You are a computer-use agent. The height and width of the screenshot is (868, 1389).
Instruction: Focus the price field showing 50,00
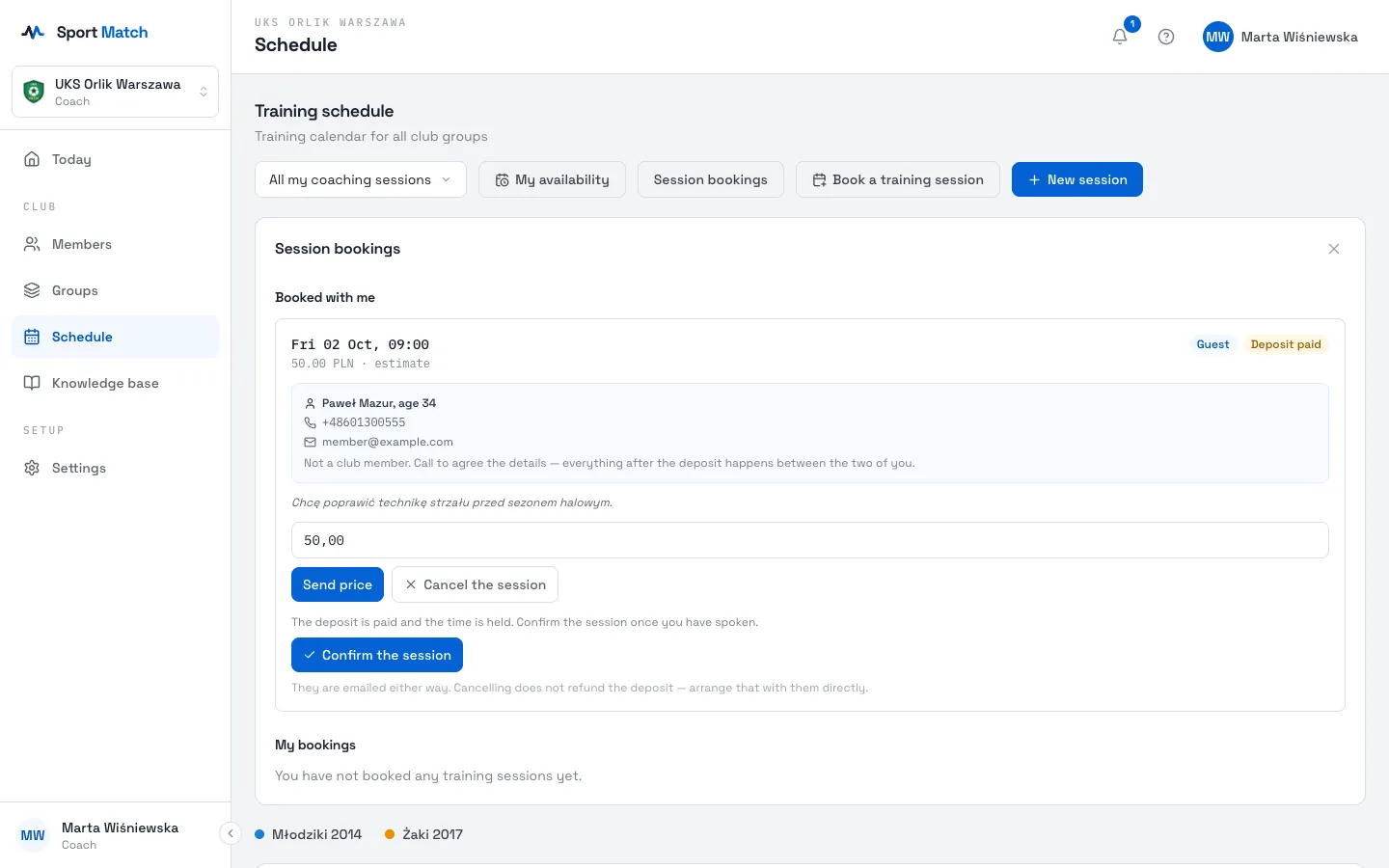point(810,540)
